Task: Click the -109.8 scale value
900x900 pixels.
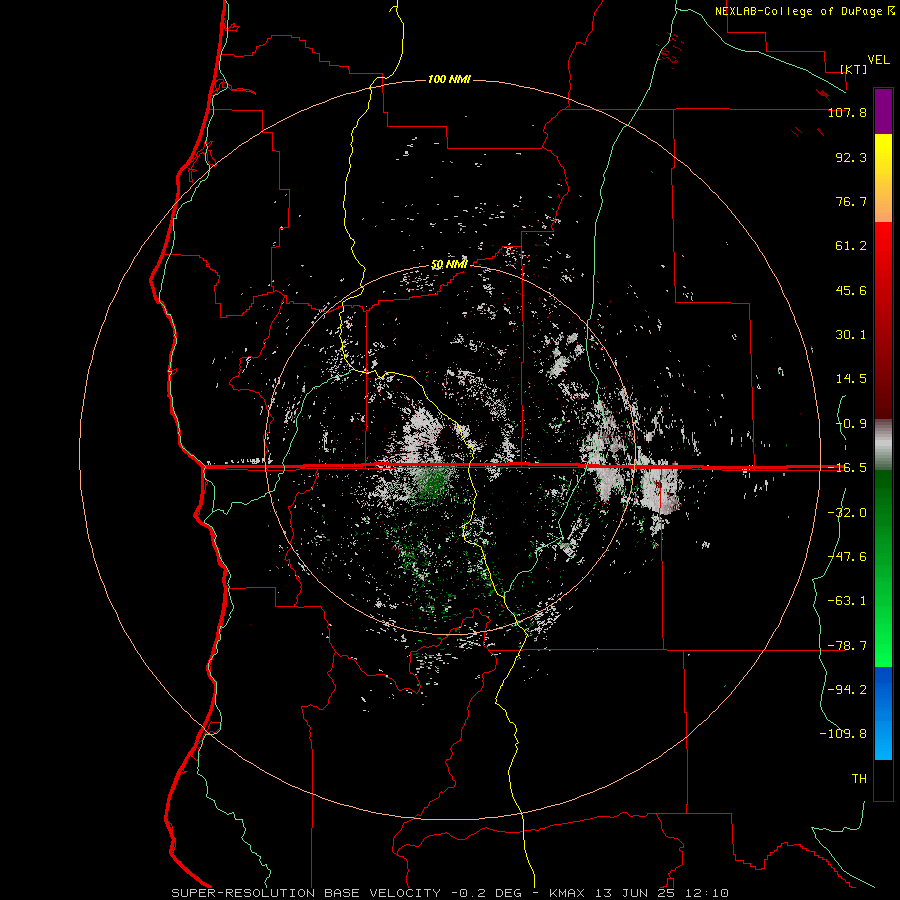Action: pyautogui.click(x=843, y=734)
